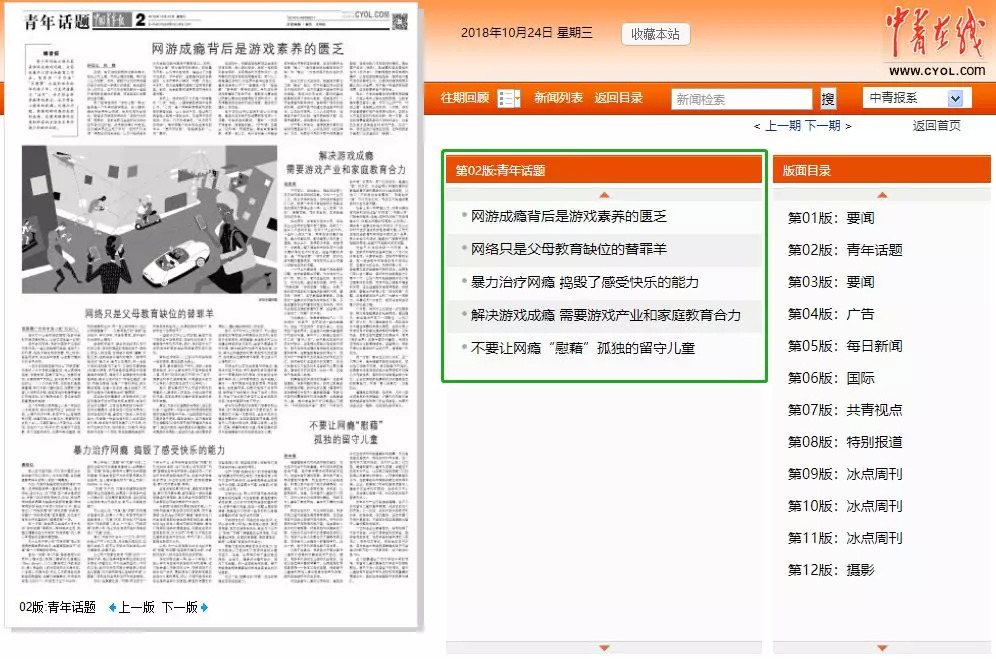Click left arrow beside 上一版
The height and width of the screenshot is (659, 996).
click(x=112, y=608)
